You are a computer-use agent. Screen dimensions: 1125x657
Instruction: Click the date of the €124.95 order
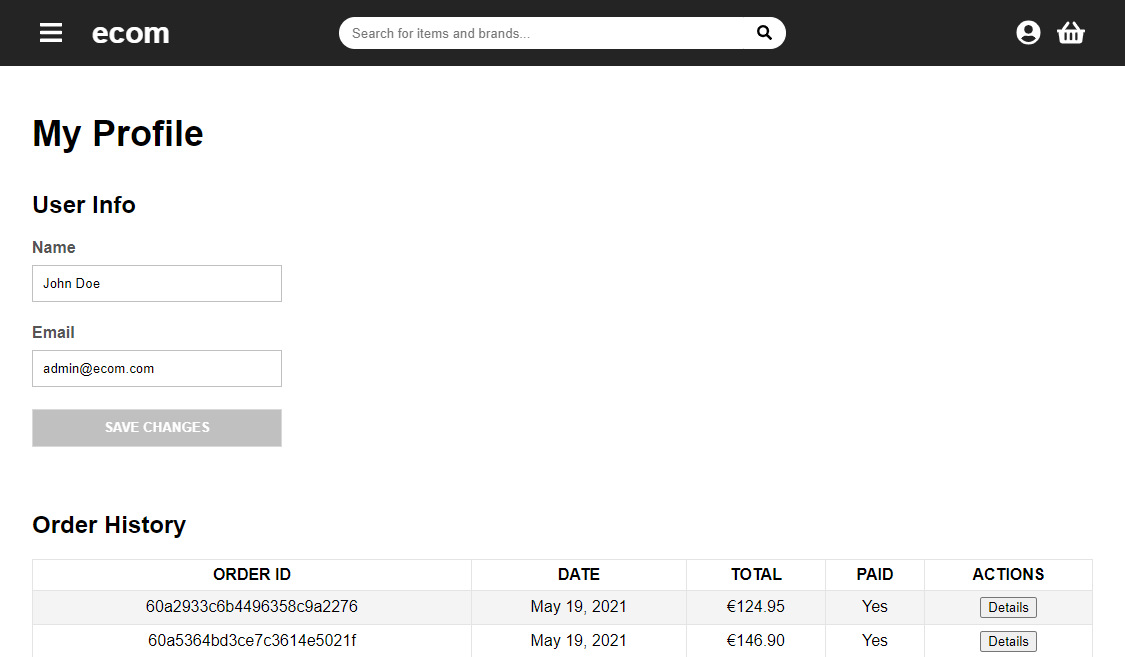click(578, 607)
